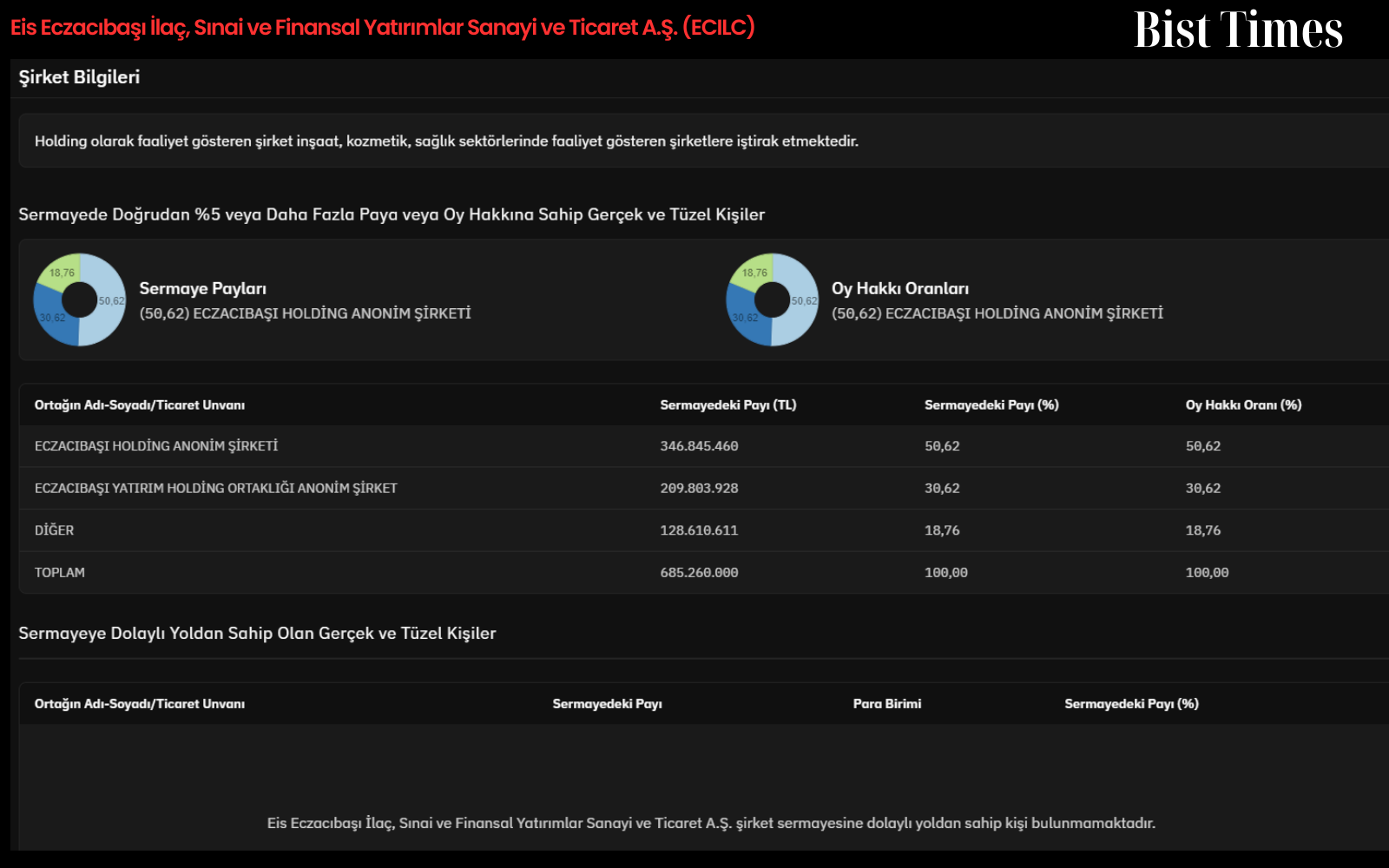Click the dolaylı yoldan sahip kişi bulunmamaktadır notice
The height and width of the screenshot is (868, 1389).
coord(711,823)
